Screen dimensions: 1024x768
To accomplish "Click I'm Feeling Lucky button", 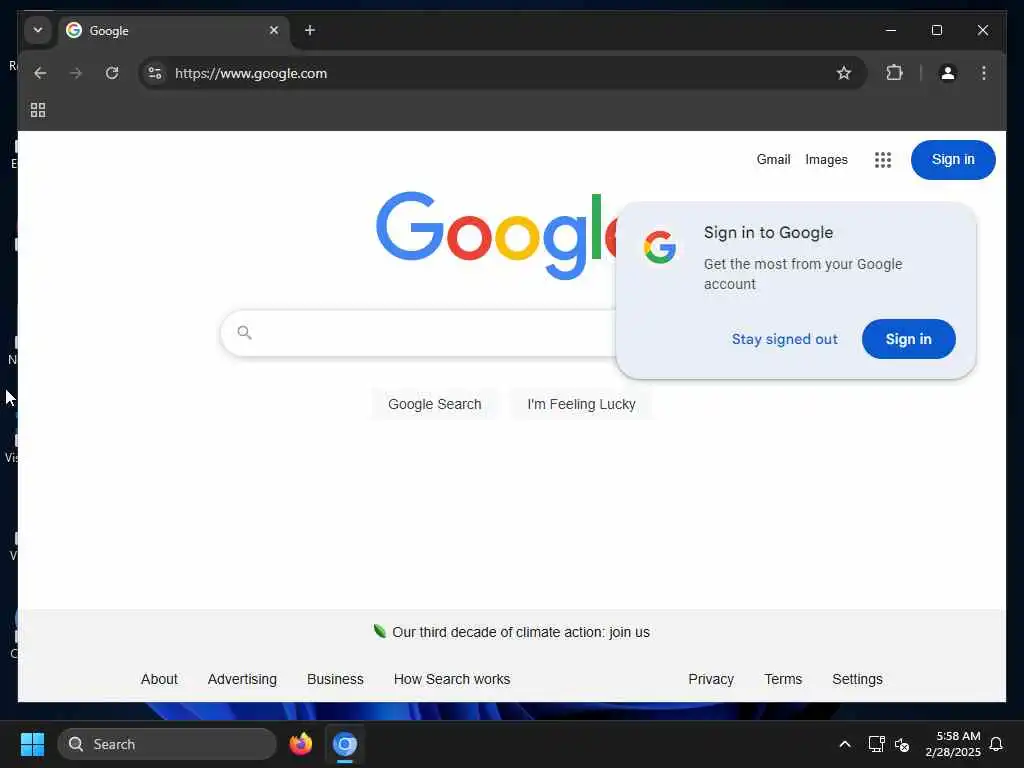I will (x=581, y=404).
